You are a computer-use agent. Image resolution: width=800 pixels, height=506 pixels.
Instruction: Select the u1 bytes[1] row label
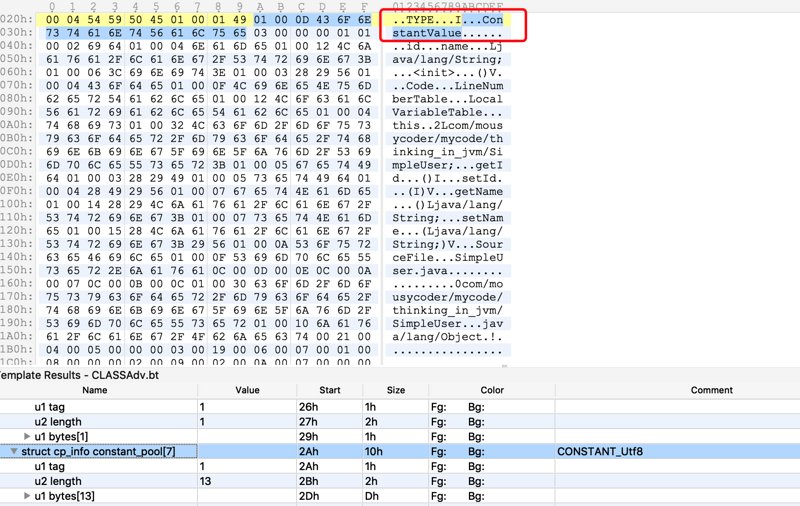(61, 437)
